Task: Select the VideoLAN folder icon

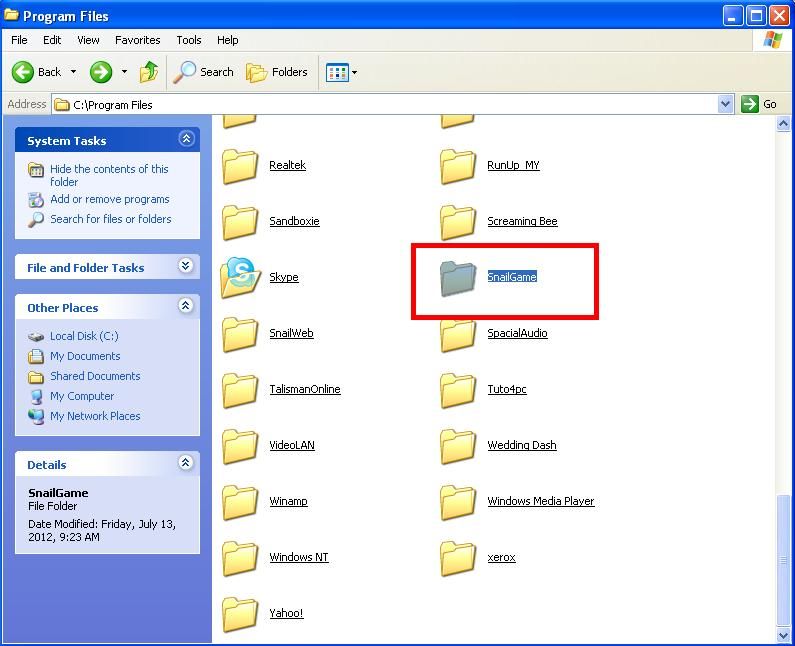Action: coord(240,446)
